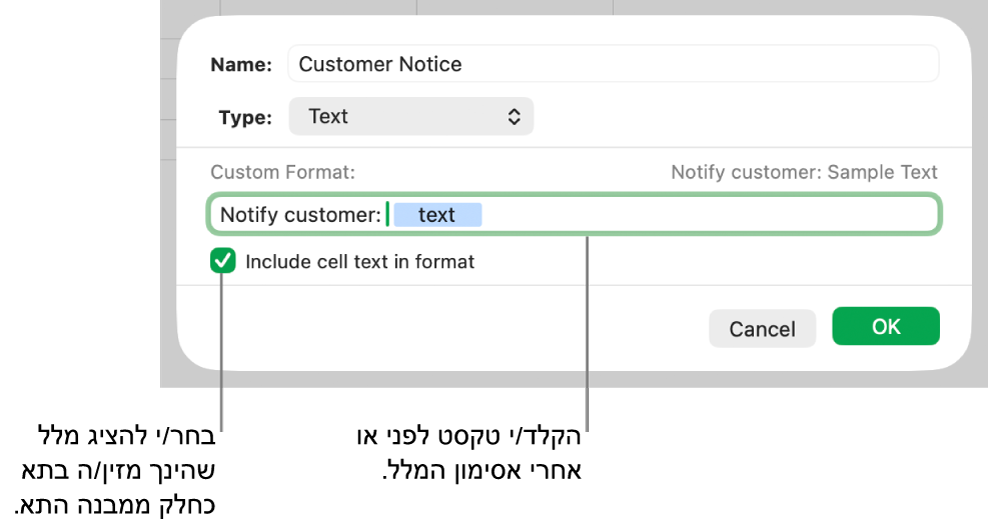Click the "Type:" label

click(x=245, y=117)
